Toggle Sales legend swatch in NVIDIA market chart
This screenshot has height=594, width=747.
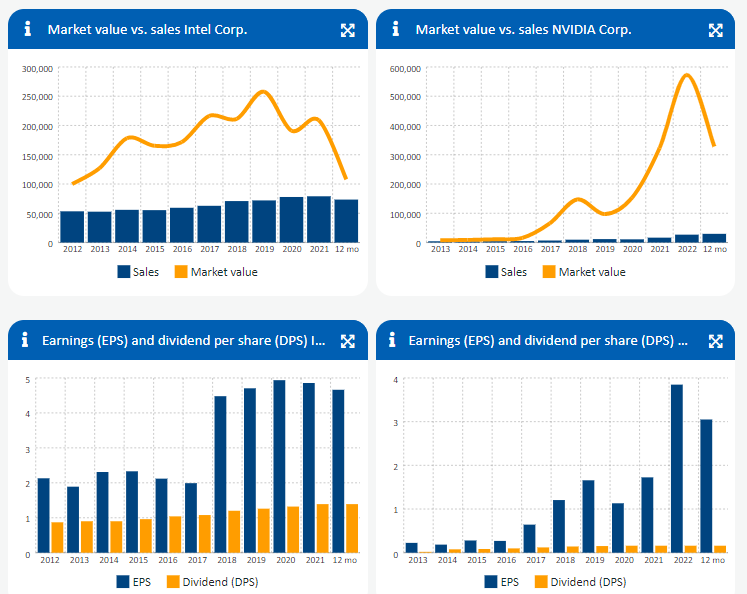[x=492, y=272]
